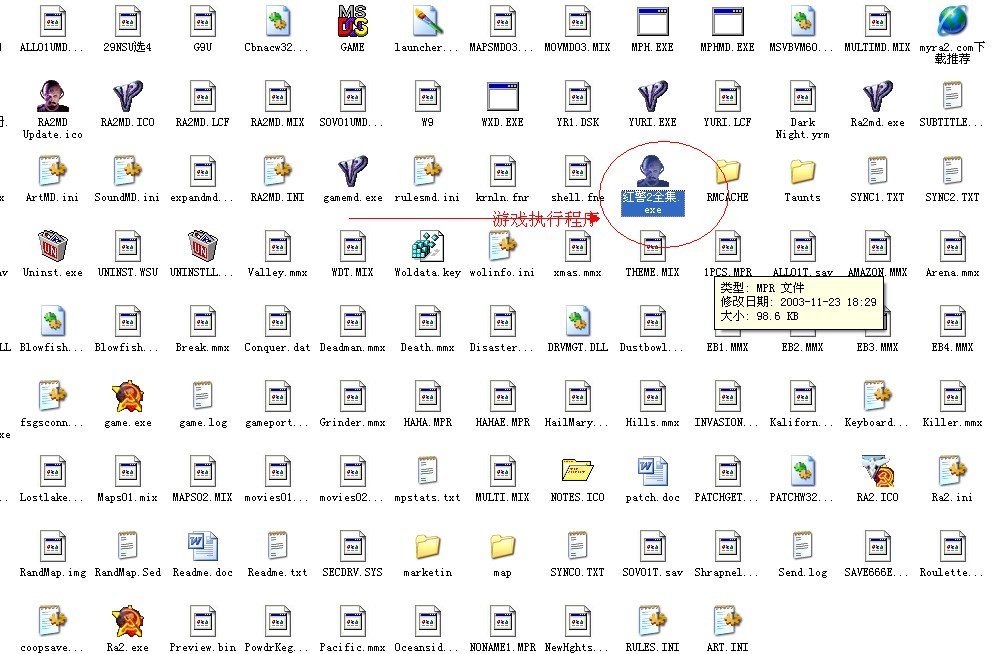Select Conquer.dat file
Screen dimensions: 995x654
pyautogui.click(x=277, y=321)
